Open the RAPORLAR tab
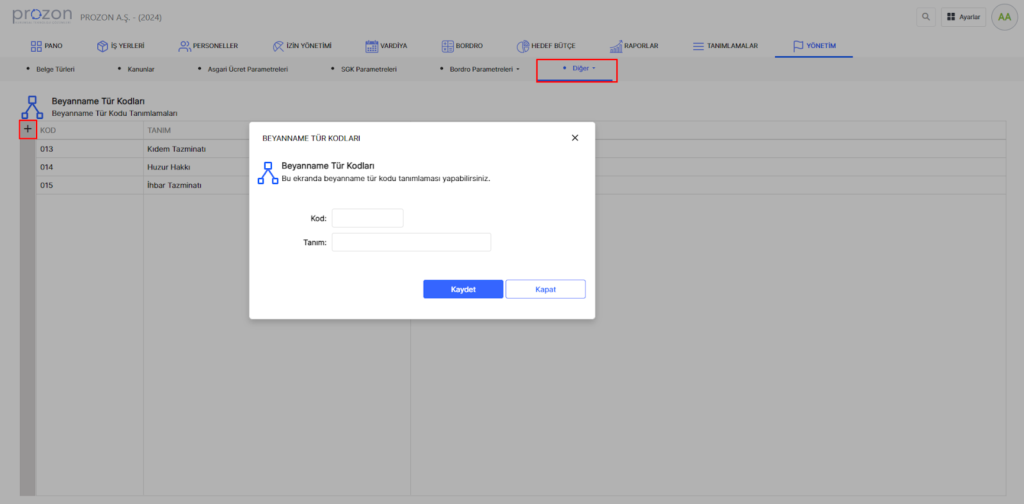This screenshot has height=504, width=1024. [x=634, y=46]
